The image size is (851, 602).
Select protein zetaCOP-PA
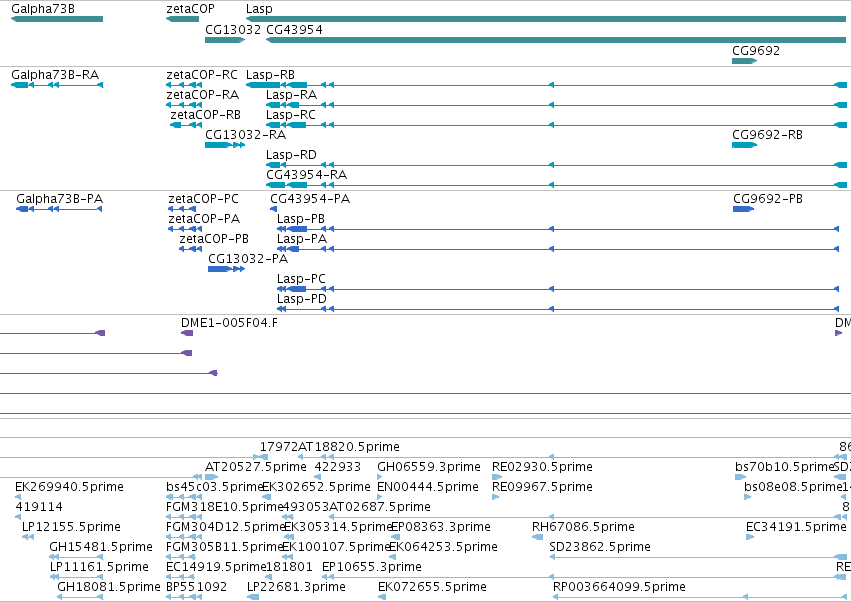pyautogui.click(x=185, y=229)
